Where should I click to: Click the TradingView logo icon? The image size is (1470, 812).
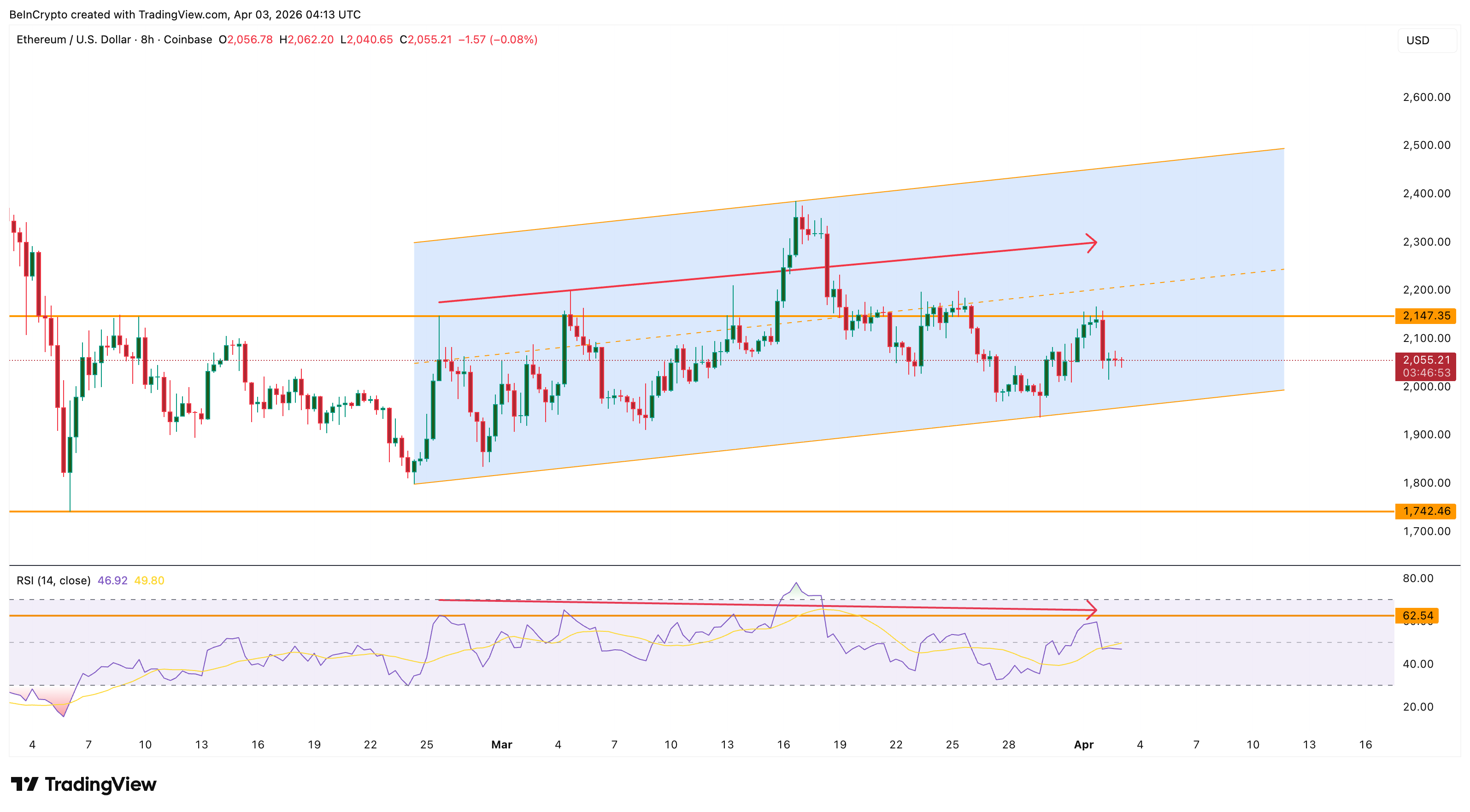pos(24,783)
